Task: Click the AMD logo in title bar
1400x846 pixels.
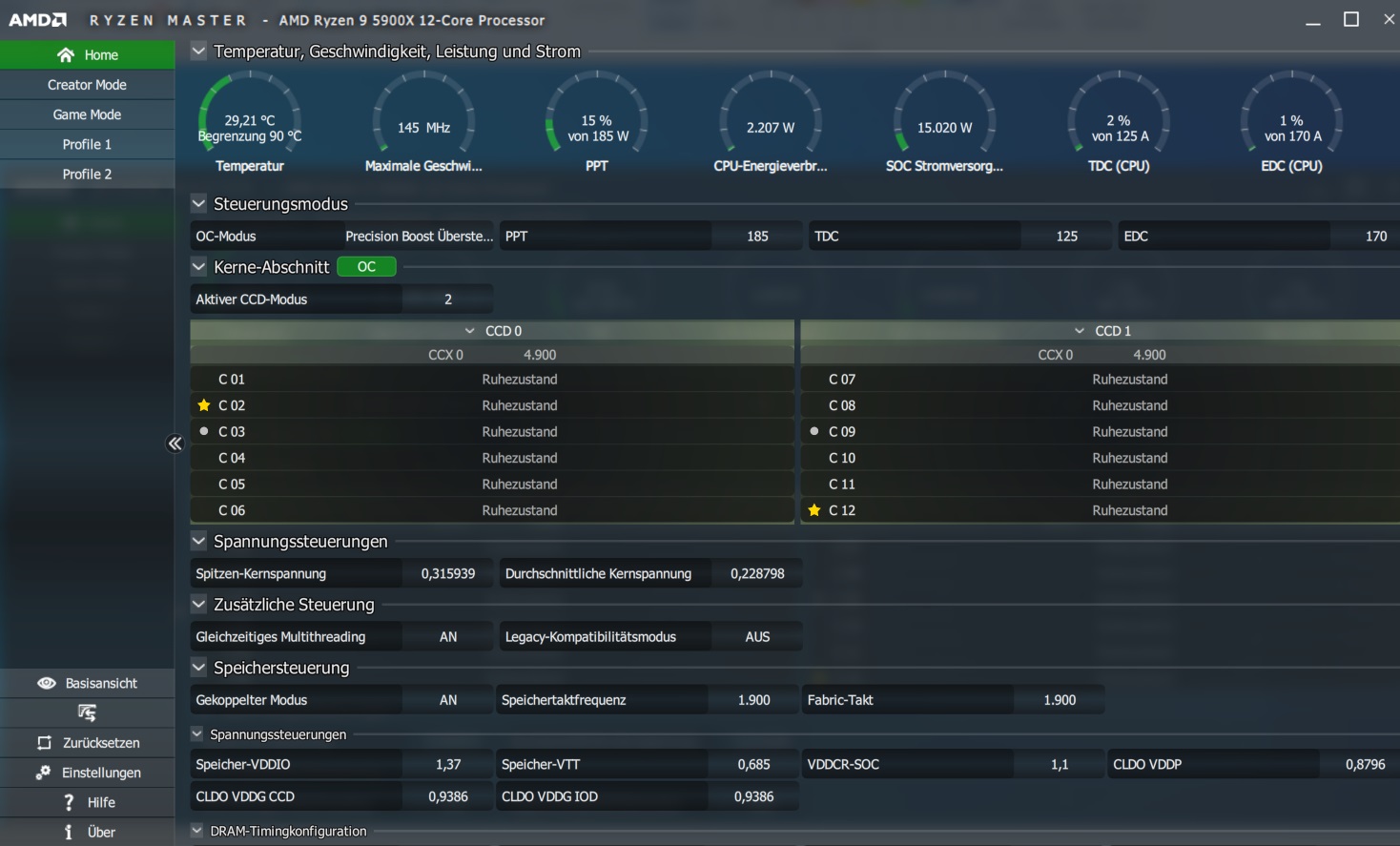Action: (x=37, y=20)
